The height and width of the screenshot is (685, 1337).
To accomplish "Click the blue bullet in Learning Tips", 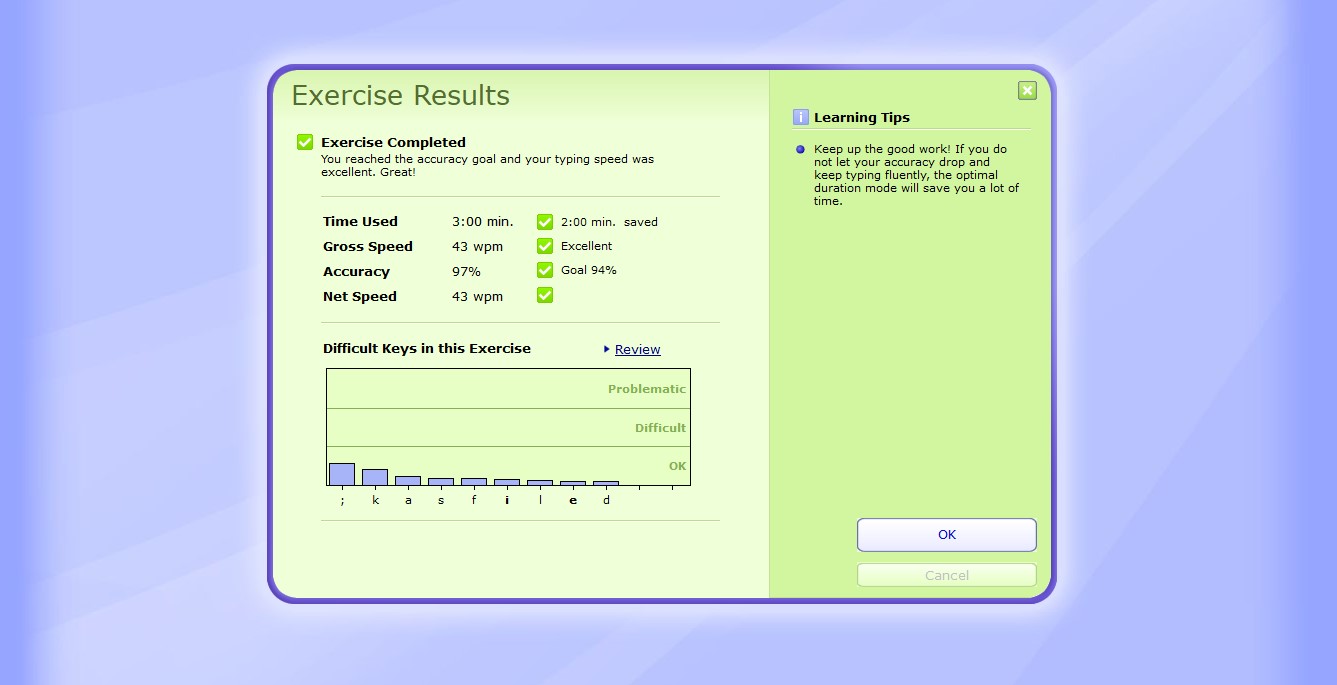I will [800, 149].
